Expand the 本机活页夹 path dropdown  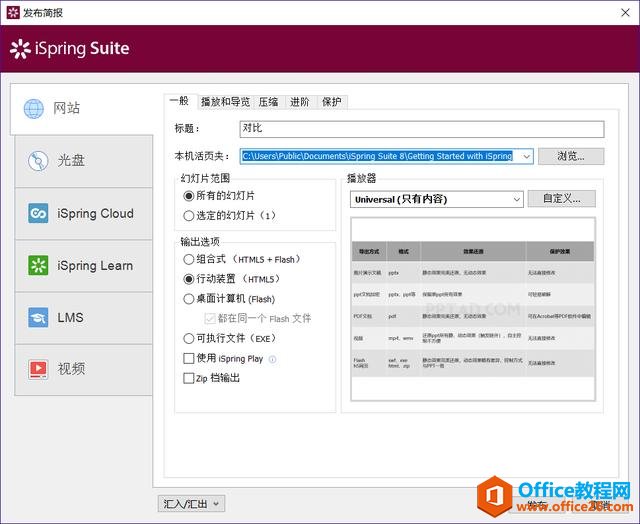pos(527,156)
